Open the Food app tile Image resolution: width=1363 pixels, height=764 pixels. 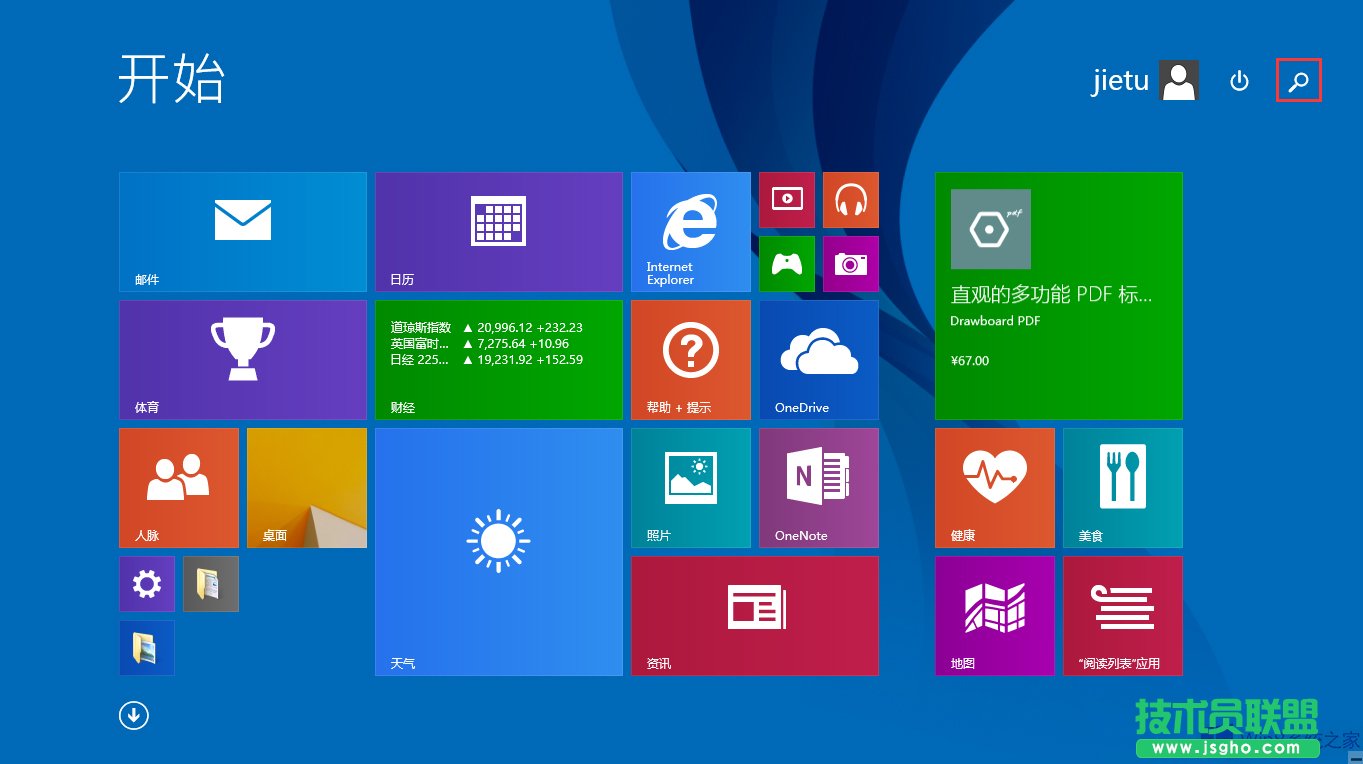click(1121, 487)
